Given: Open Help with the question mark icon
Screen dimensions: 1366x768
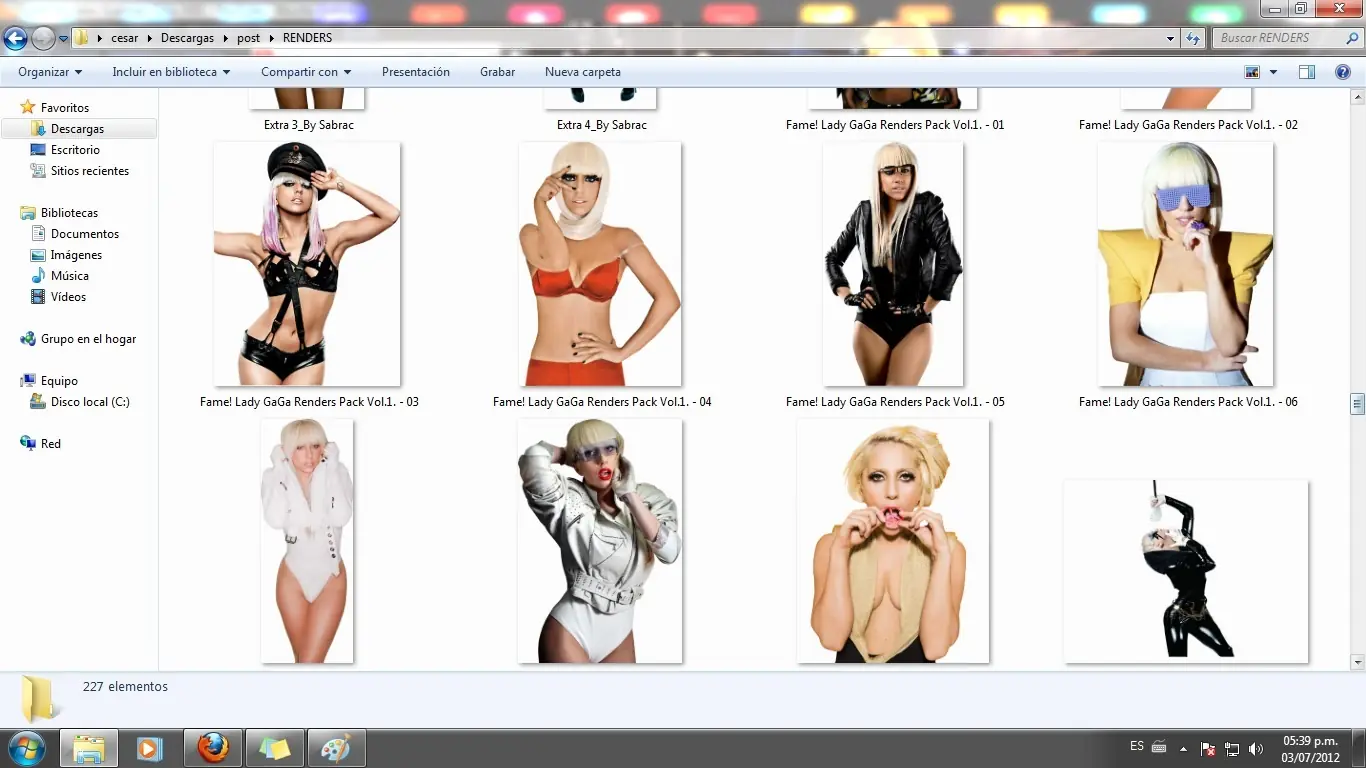Looking at the screenshot, I should (1343, 72).
